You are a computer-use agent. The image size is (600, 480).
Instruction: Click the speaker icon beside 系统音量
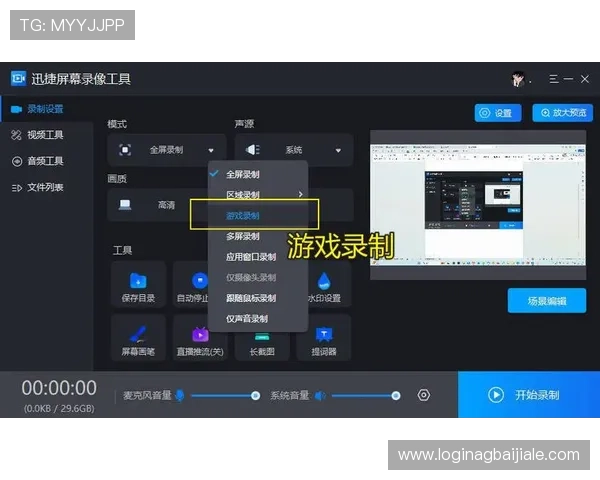pos(320,395)
